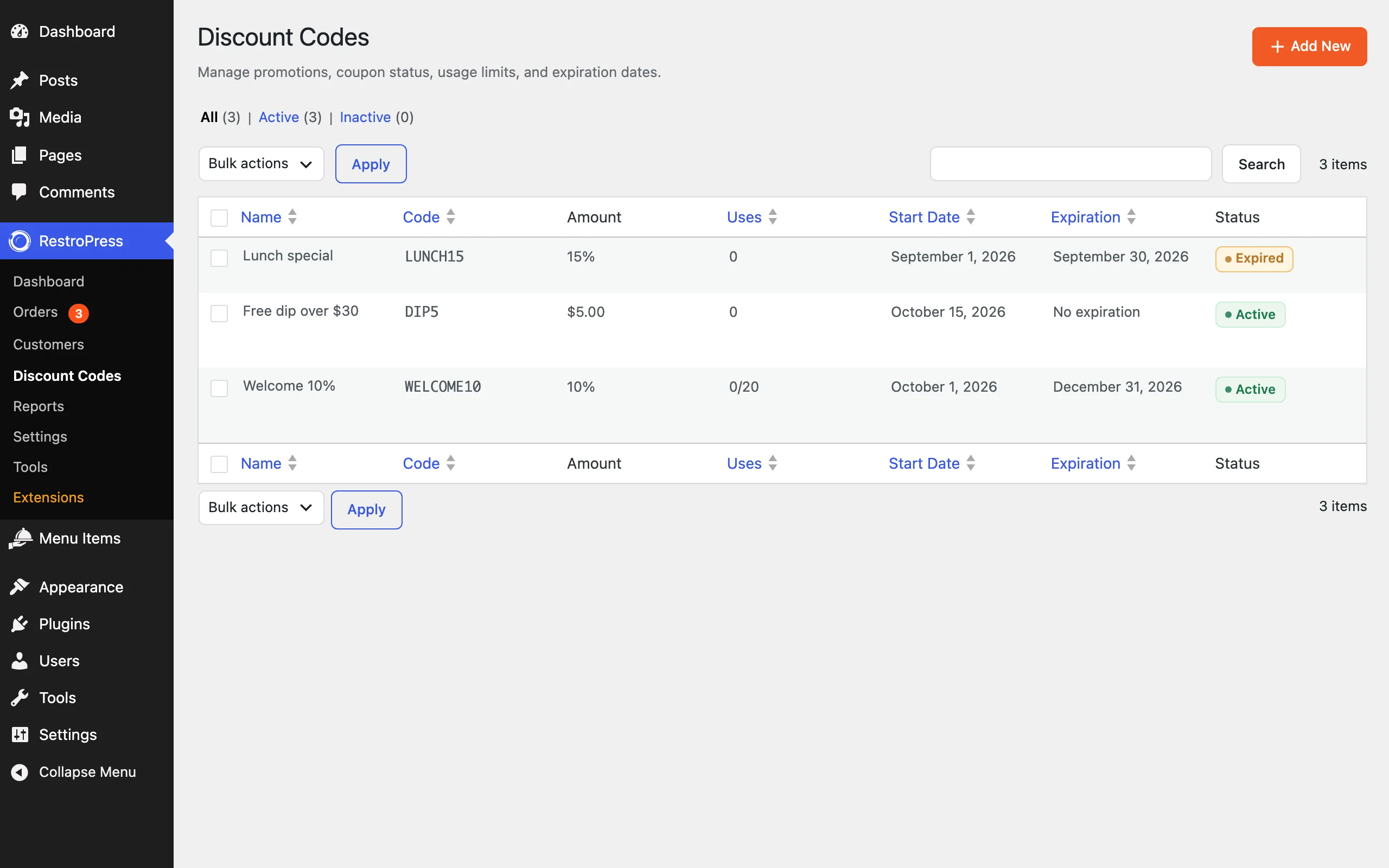Tick the select-all checkbox in footer row

coord(219,464)
